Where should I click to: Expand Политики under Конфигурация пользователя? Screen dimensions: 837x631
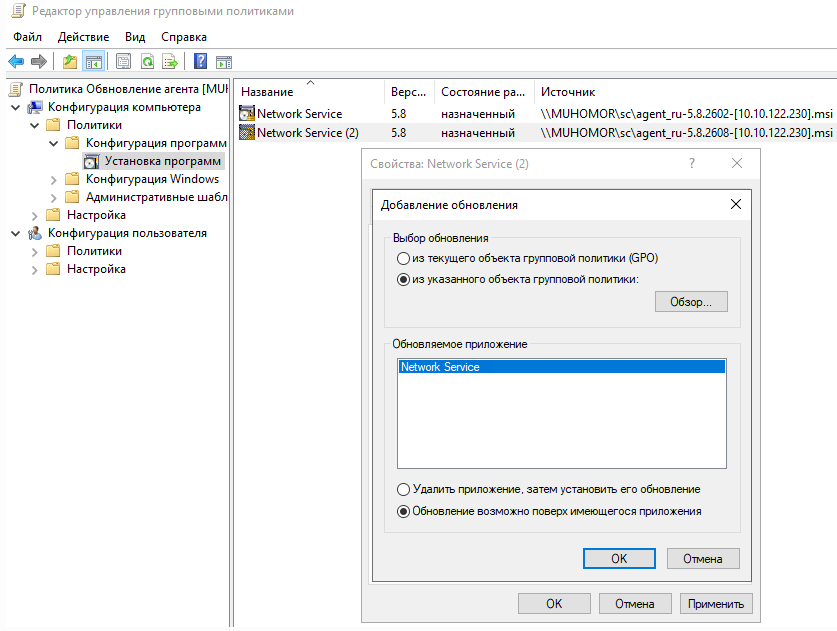[34, 251]
